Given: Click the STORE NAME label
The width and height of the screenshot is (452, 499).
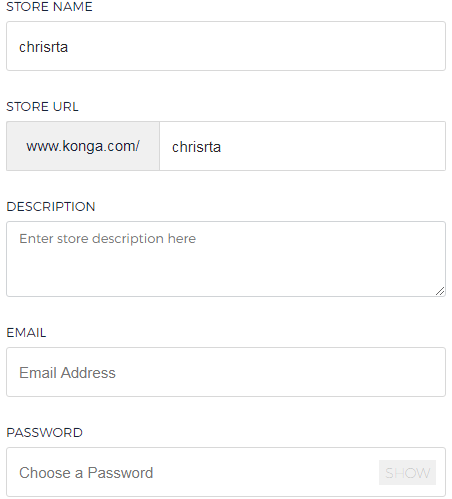Looking at the screenshot, I should (x=49, y=7).
